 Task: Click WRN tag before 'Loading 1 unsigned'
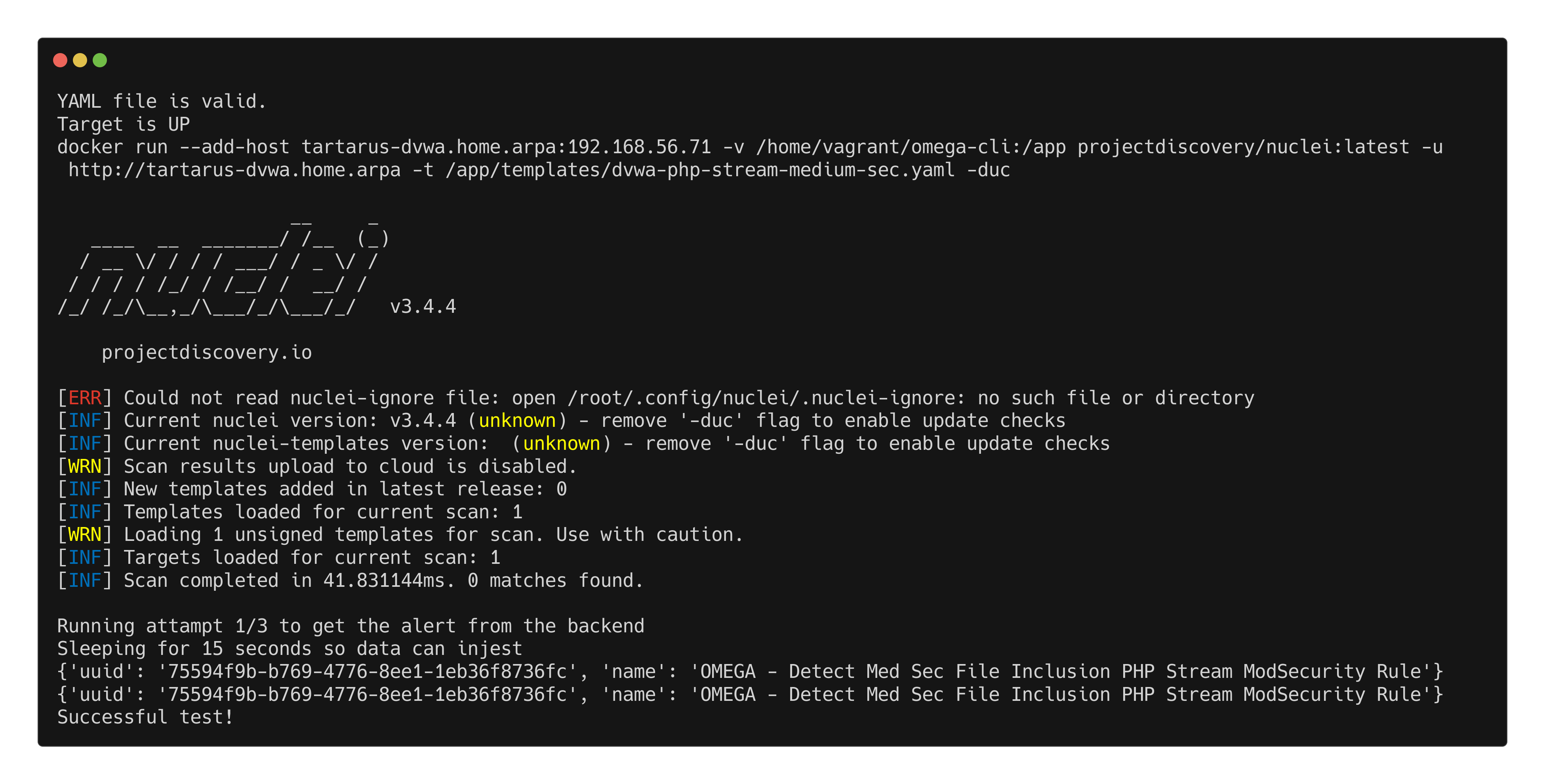85,535
